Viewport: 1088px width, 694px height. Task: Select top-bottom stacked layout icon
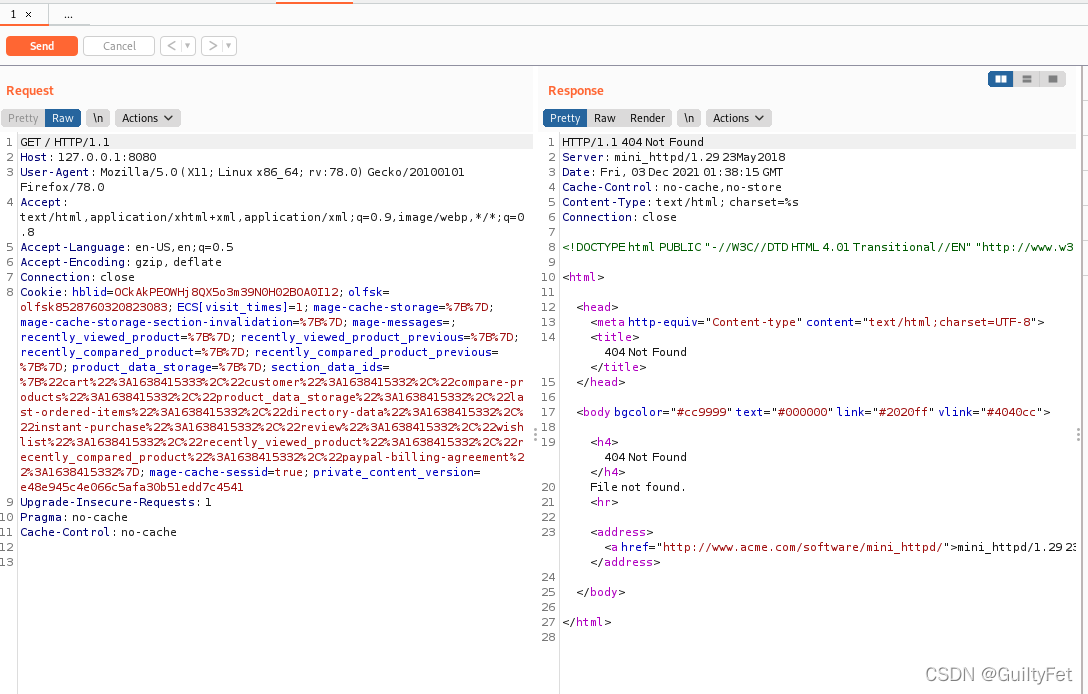(x=1027, y=79)
